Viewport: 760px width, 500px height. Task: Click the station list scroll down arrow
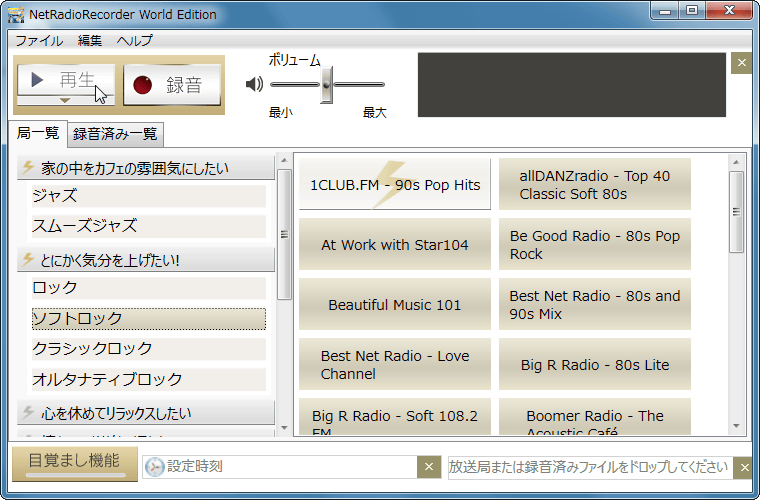coord(736,426)
